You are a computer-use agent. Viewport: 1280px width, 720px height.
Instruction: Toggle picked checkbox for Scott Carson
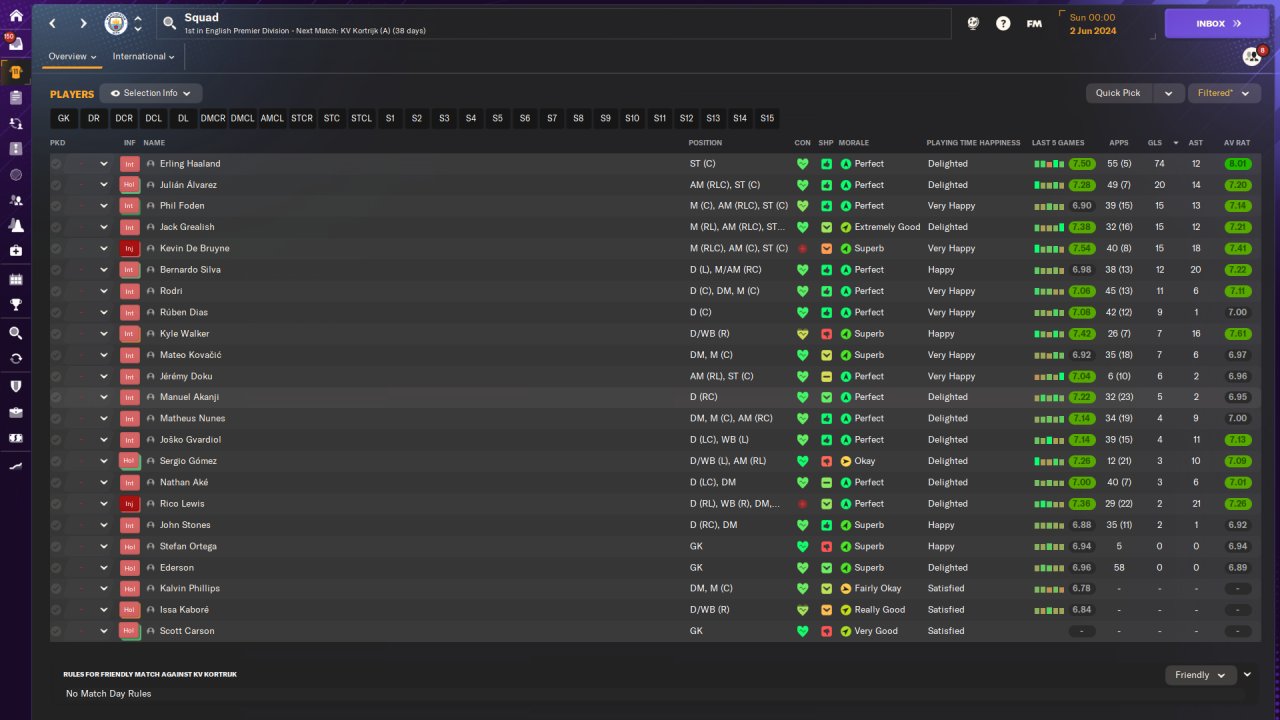click(x=56, y=631)
